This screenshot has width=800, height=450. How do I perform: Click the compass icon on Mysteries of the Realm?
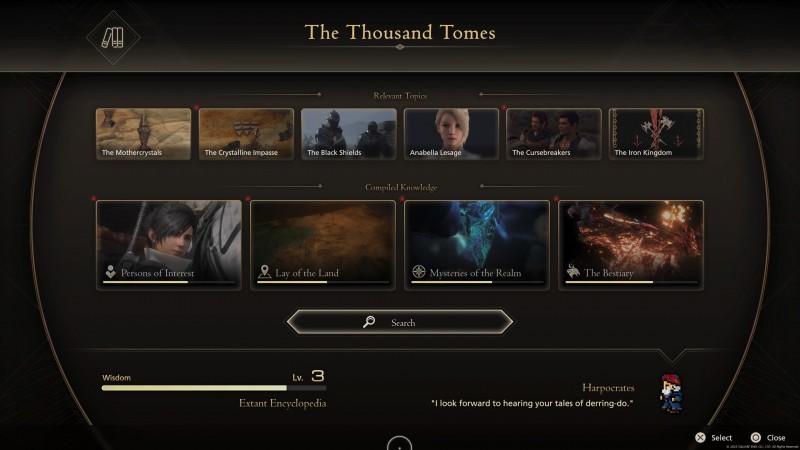point(418,271)
